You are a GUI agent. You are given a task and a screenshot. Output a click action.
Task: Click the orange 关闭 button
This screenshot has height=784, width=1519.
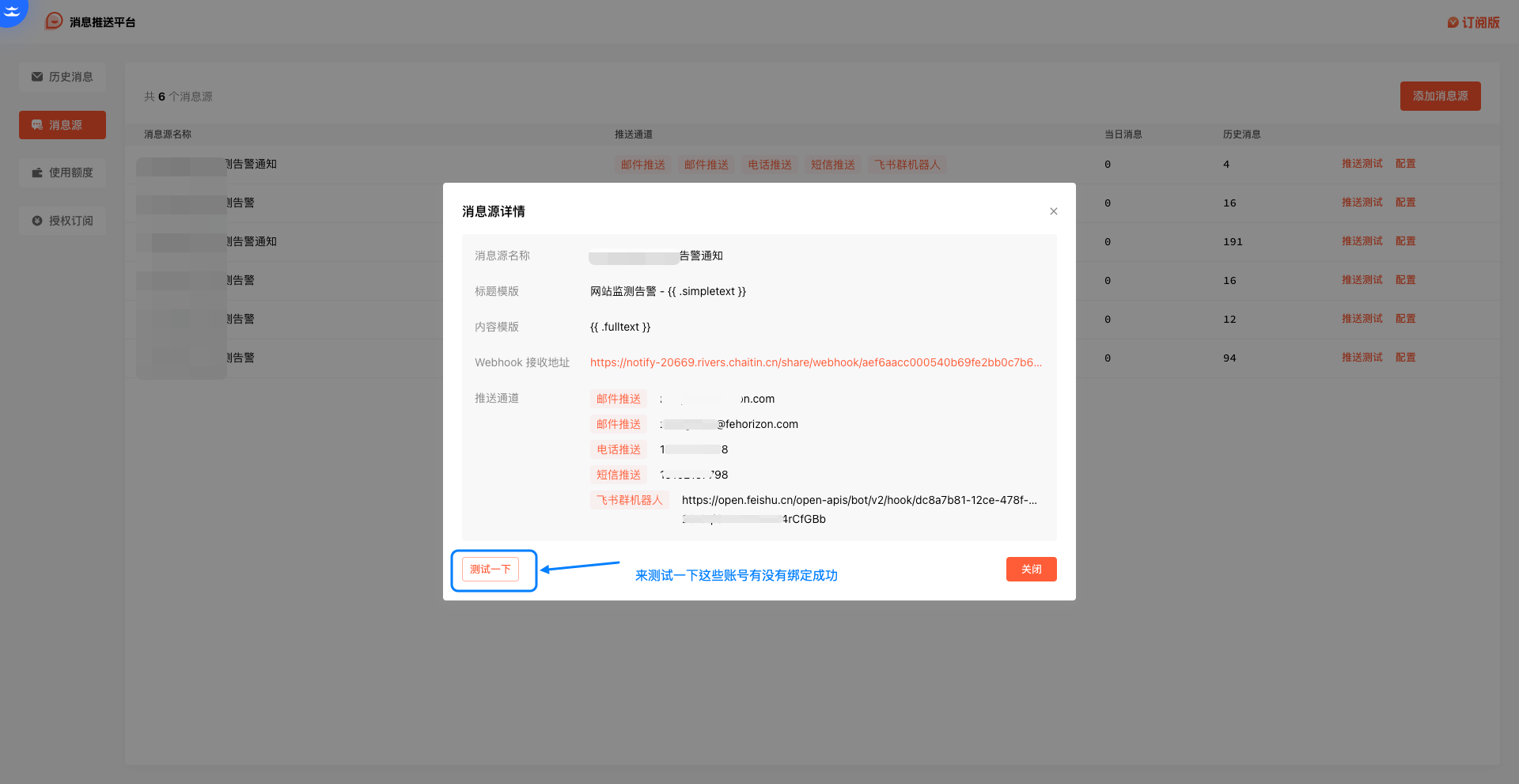coord(1031,570)
